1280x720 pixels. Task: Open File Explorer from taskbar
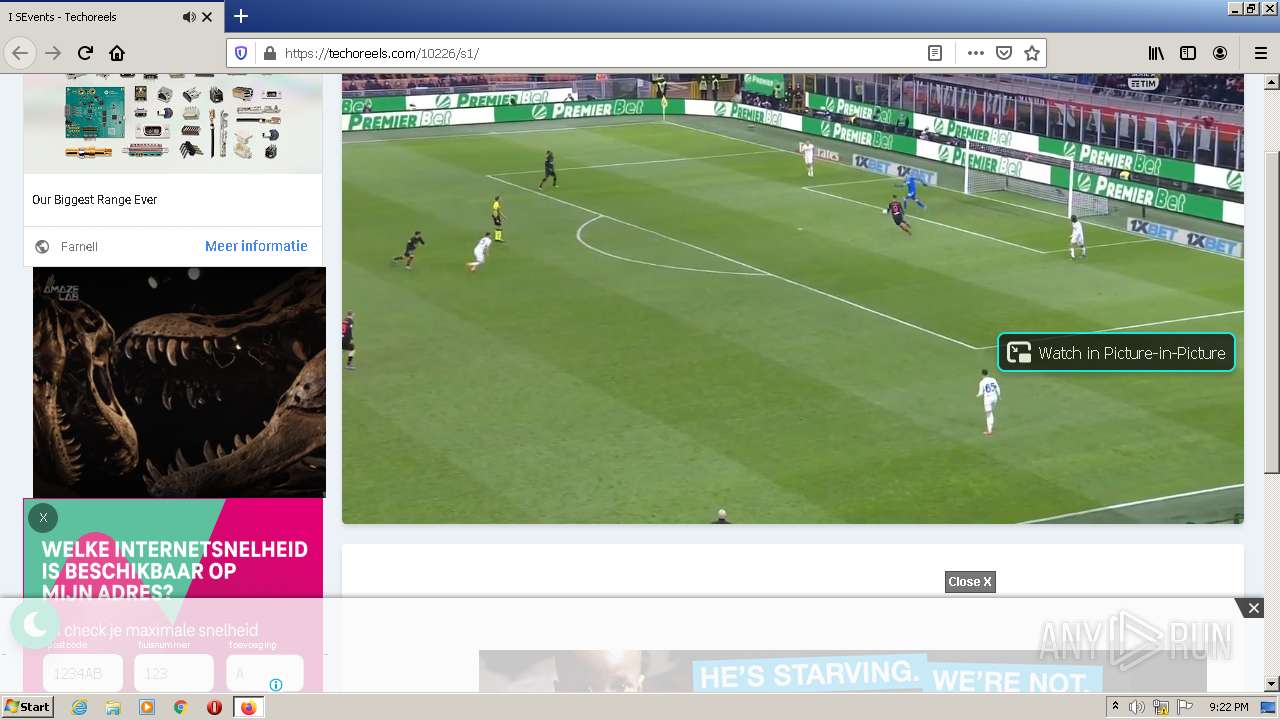point(113,707)
